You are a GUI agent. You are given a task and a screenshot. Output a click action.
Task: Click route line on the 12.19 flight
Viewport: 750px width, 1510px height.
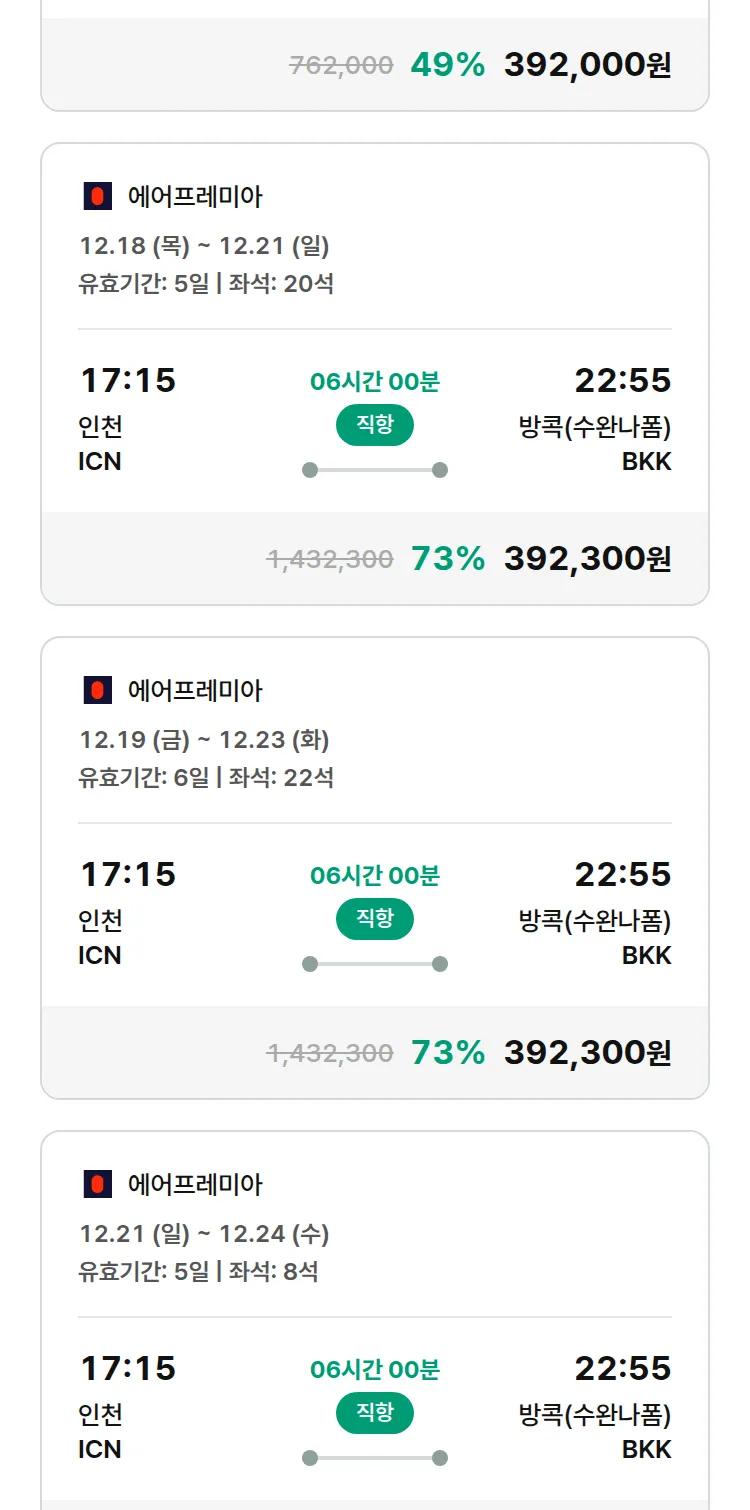[x=374, y=964]
